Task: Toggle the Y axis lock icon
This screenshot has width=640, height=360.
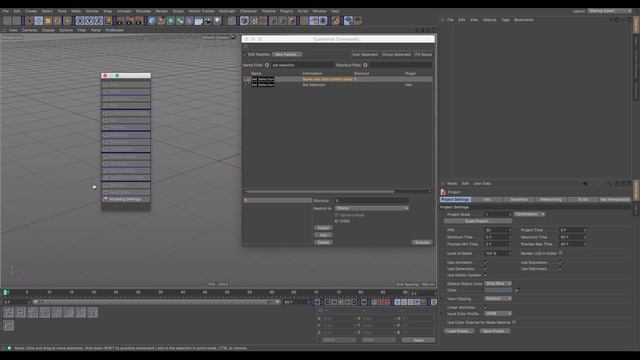Action: pos(89,21)
